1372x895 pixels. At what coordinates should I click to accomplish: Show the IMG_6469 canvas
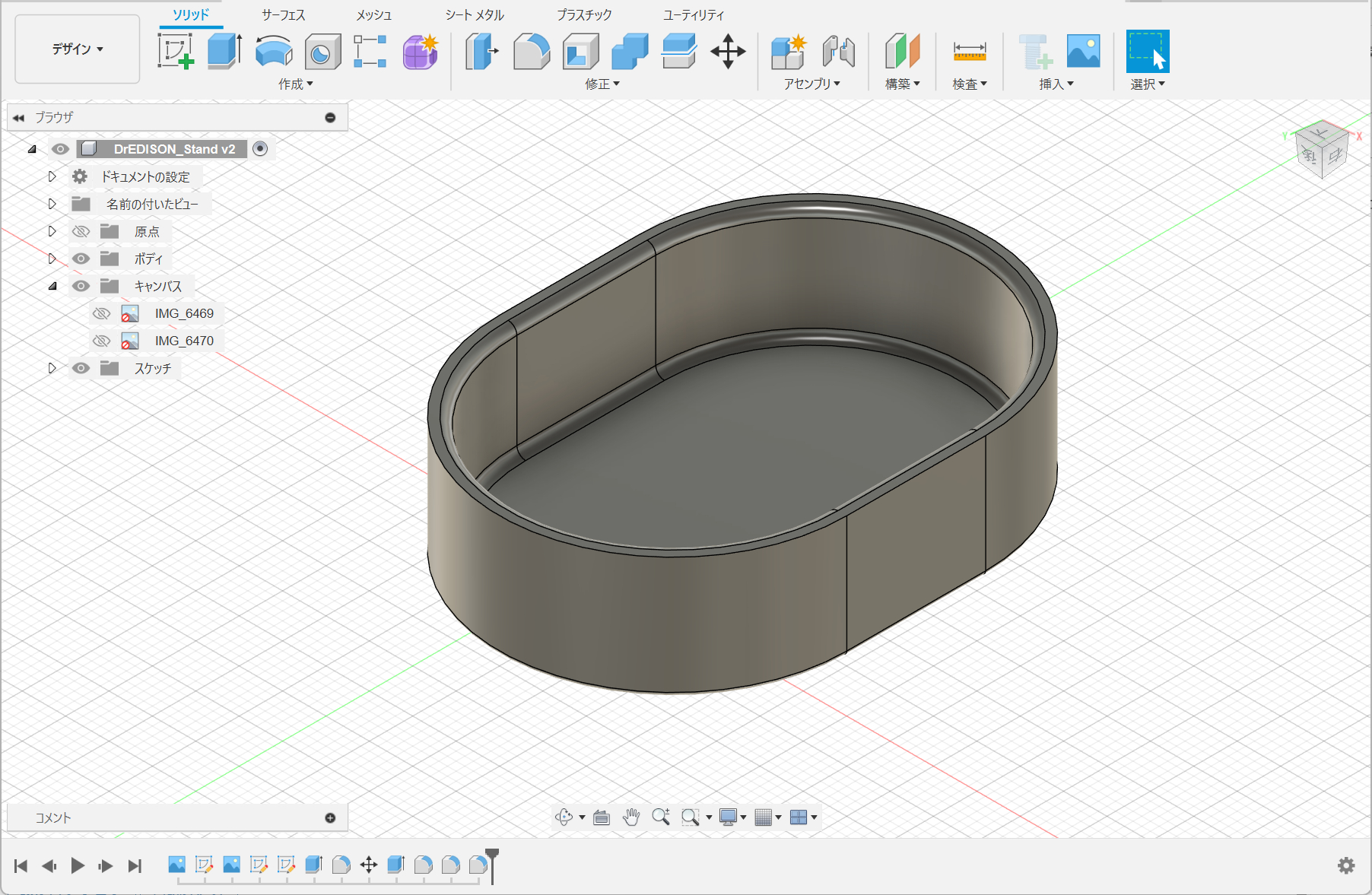coord(101,313)
